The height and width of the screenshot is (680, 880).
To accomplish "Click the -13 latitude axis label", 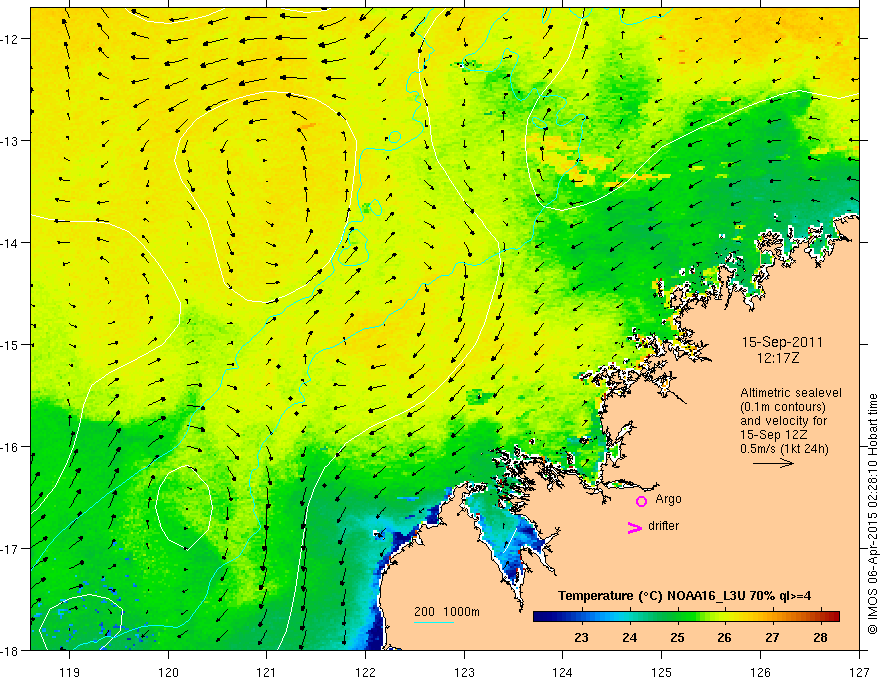I will (x=11, y=140).
